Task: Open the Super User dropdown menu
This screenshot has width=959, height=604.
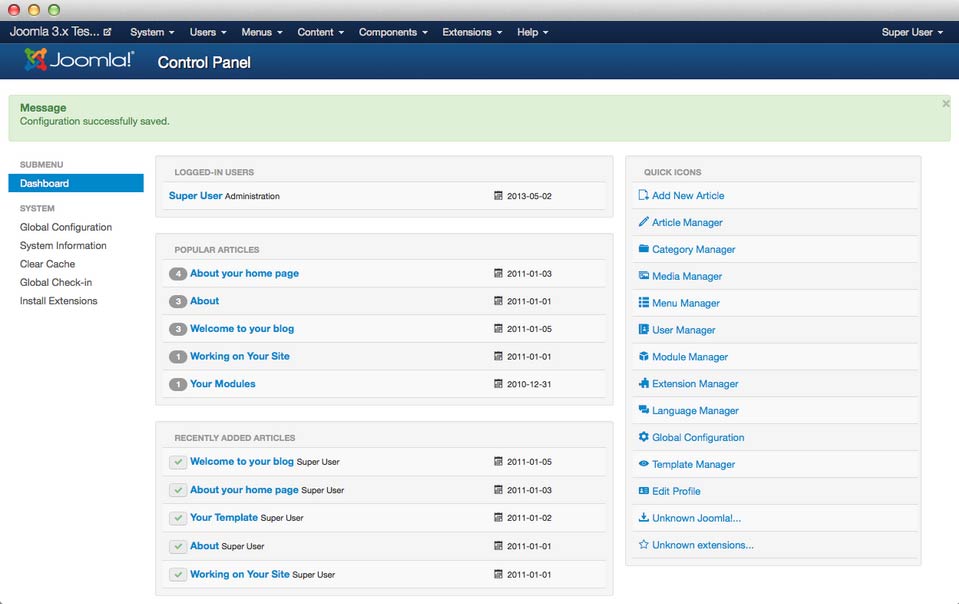Action: point(912,32)
